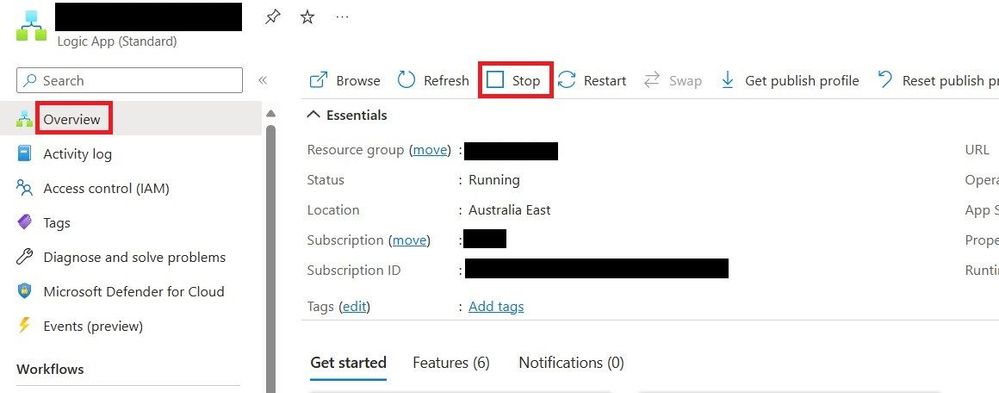
Task: Click the Workflows section heading
Action: (50, 369)
